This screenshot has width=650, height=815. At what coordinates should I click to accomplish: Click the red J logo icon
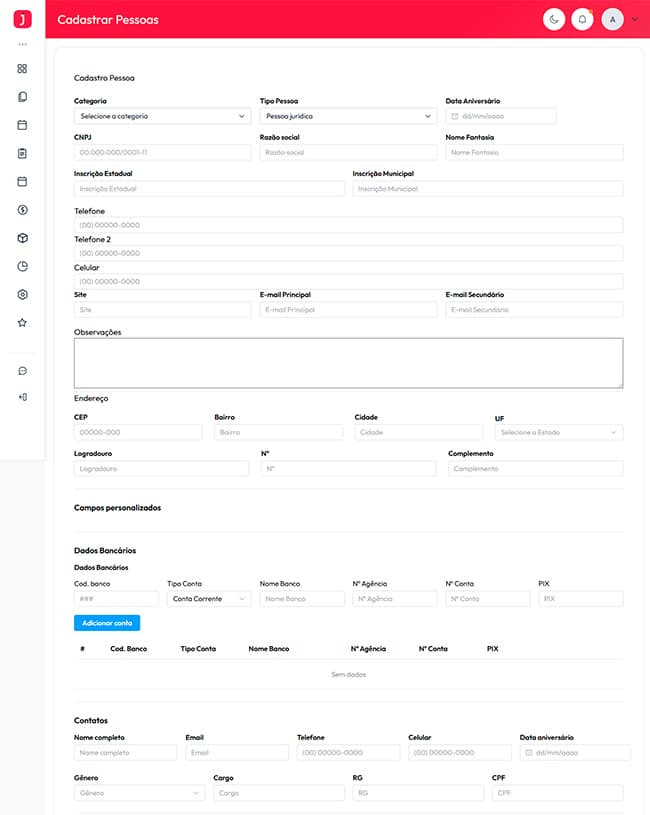click(x=22, y=19)
